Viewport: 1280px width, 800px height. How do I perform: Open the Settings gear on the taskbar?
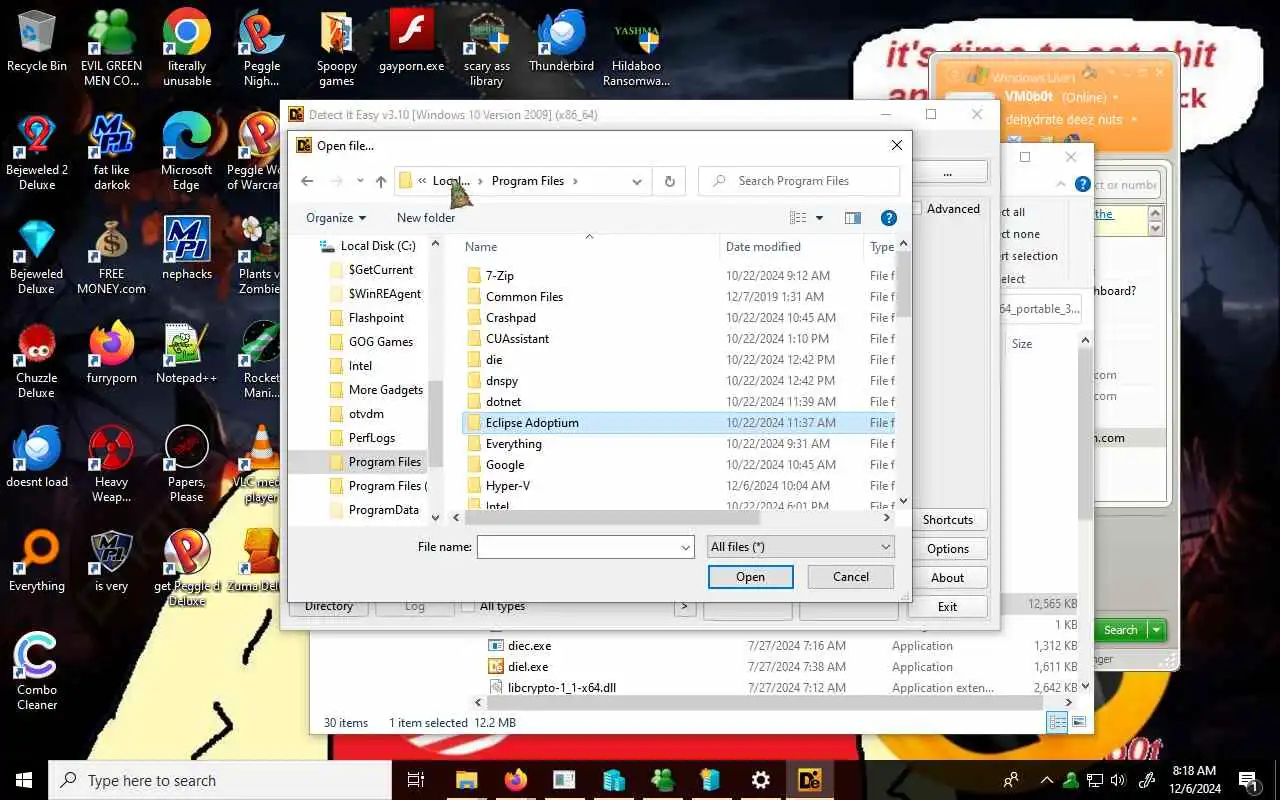click(761, 780)
